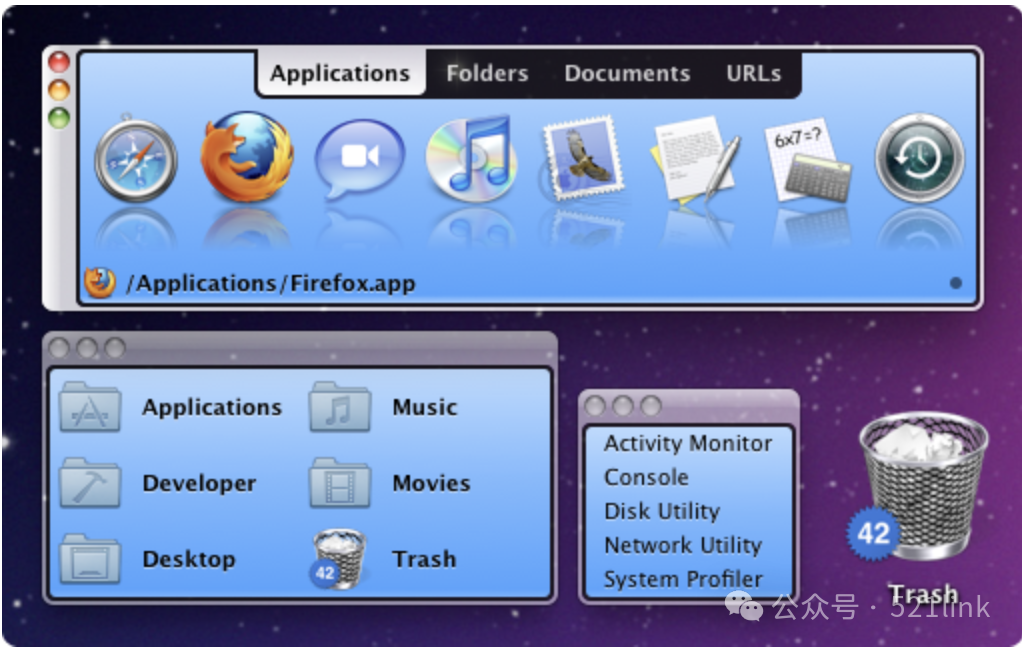Open Console from the list
This screenshot has height=648, width=1022.
(x=646, y=477)
